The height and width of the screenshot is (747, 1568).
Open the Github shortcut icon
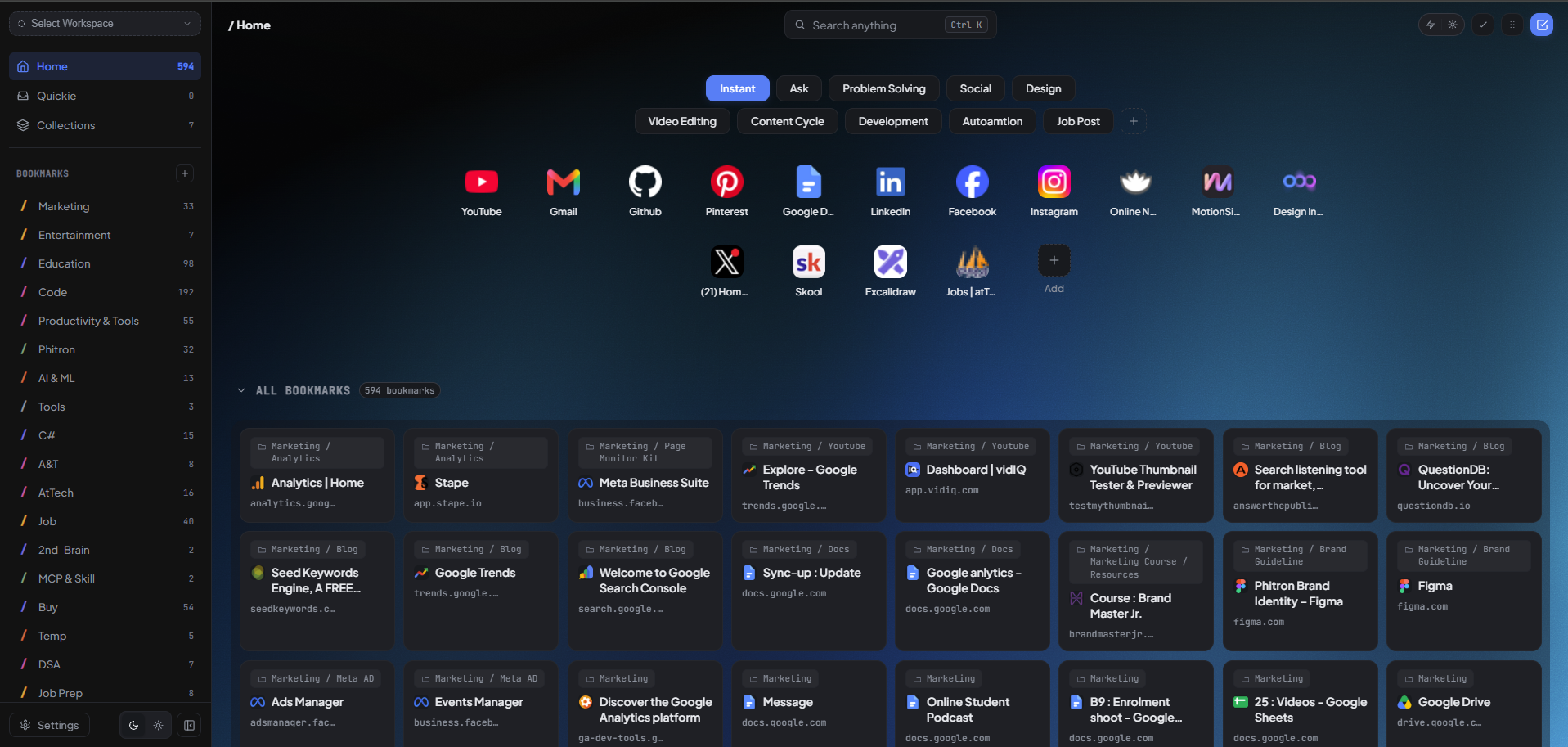click(x=645, y=182)
